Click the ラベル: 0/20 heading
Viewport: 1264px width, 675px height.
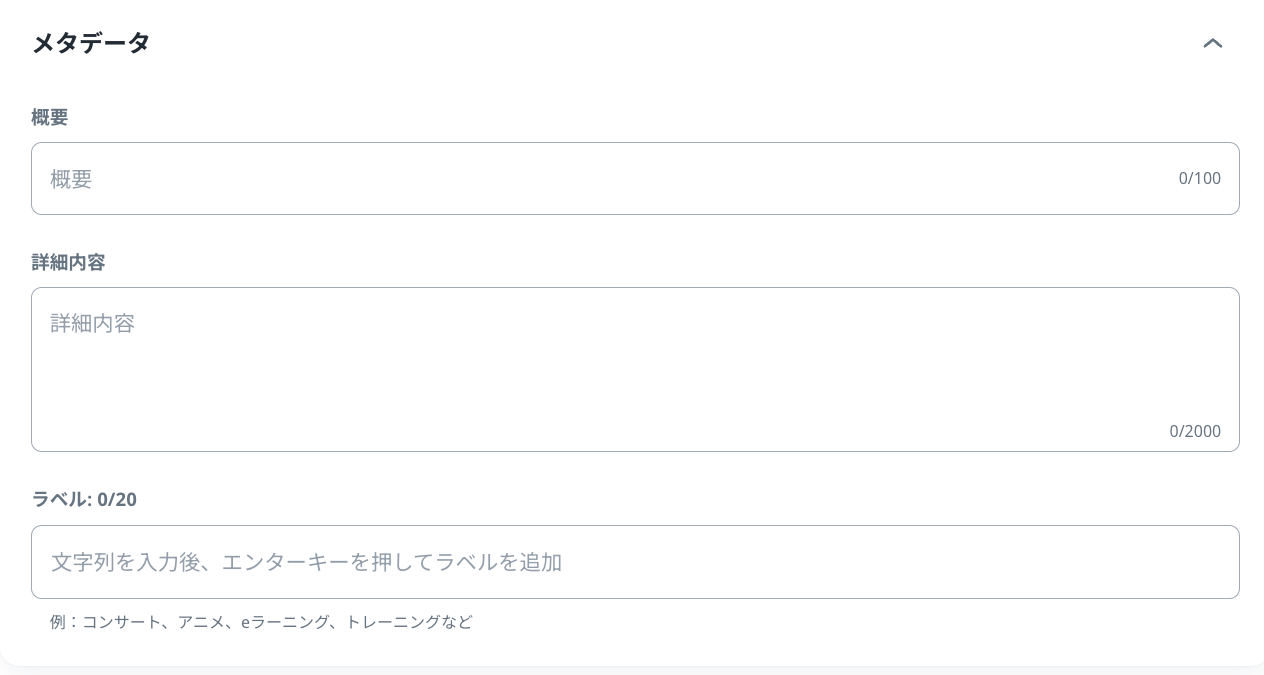(x=84, y=499)
